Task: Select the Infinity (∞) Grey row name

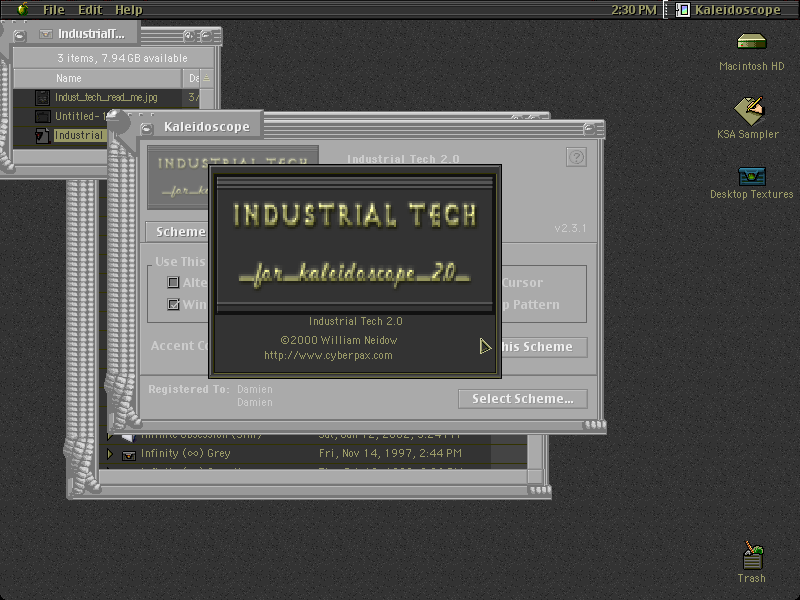Action: click(x=186, y=453)
